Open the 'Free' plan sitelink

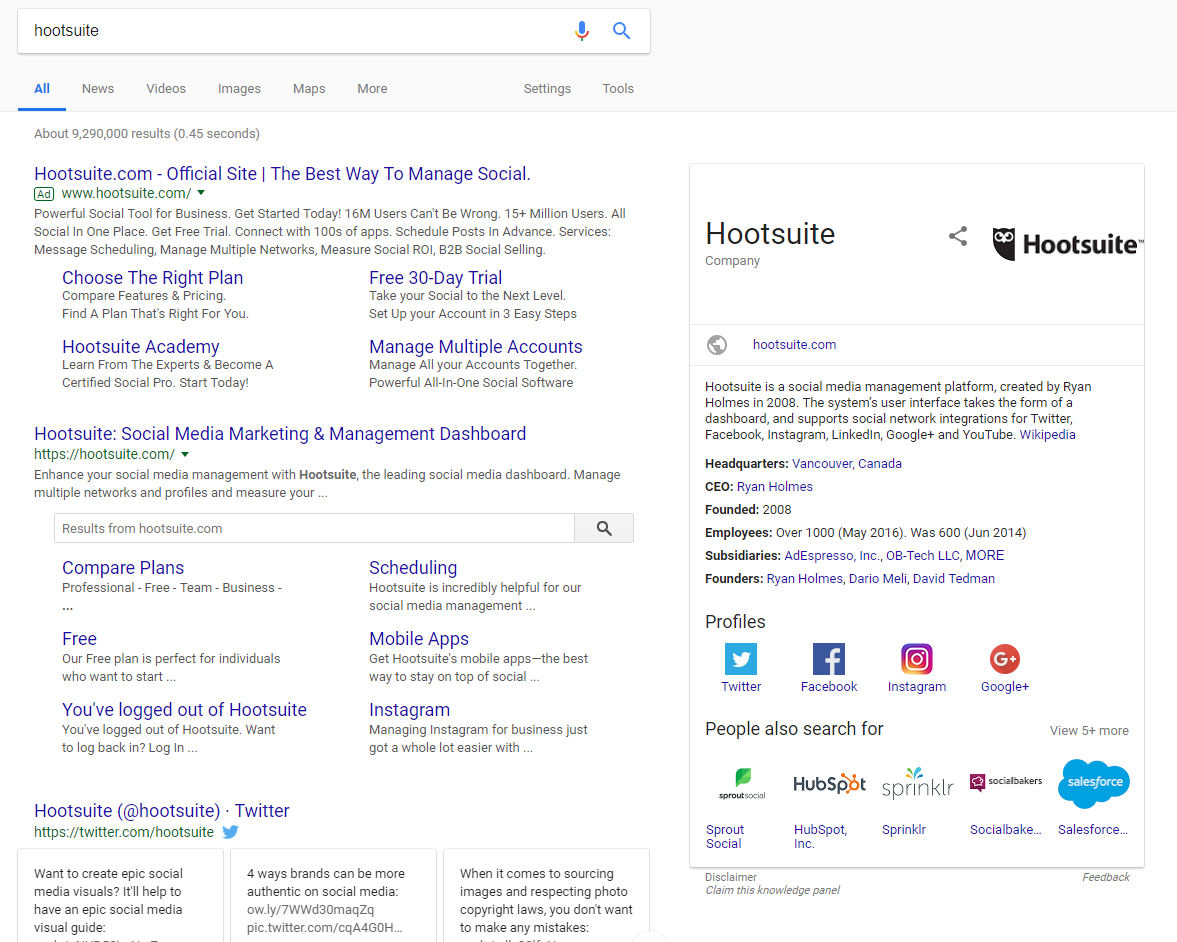pos(80,639)
